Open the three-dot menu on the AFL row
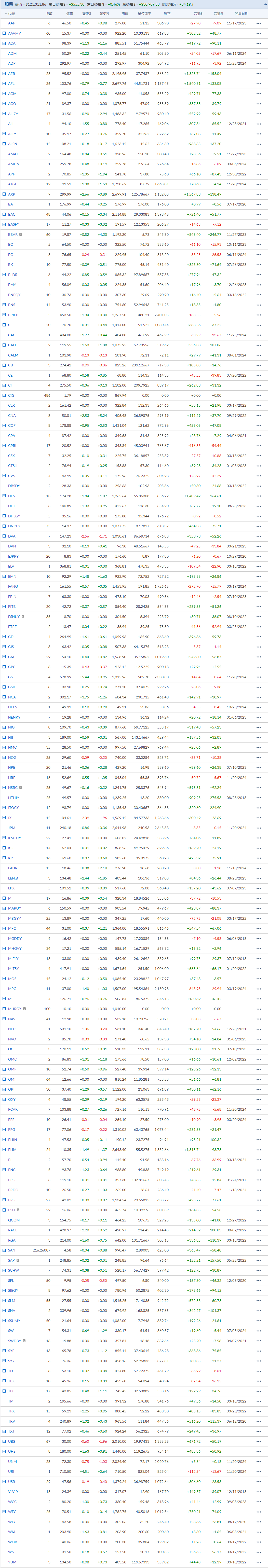The height and width of the screenshot is (1568, 268). coord(259,84)
